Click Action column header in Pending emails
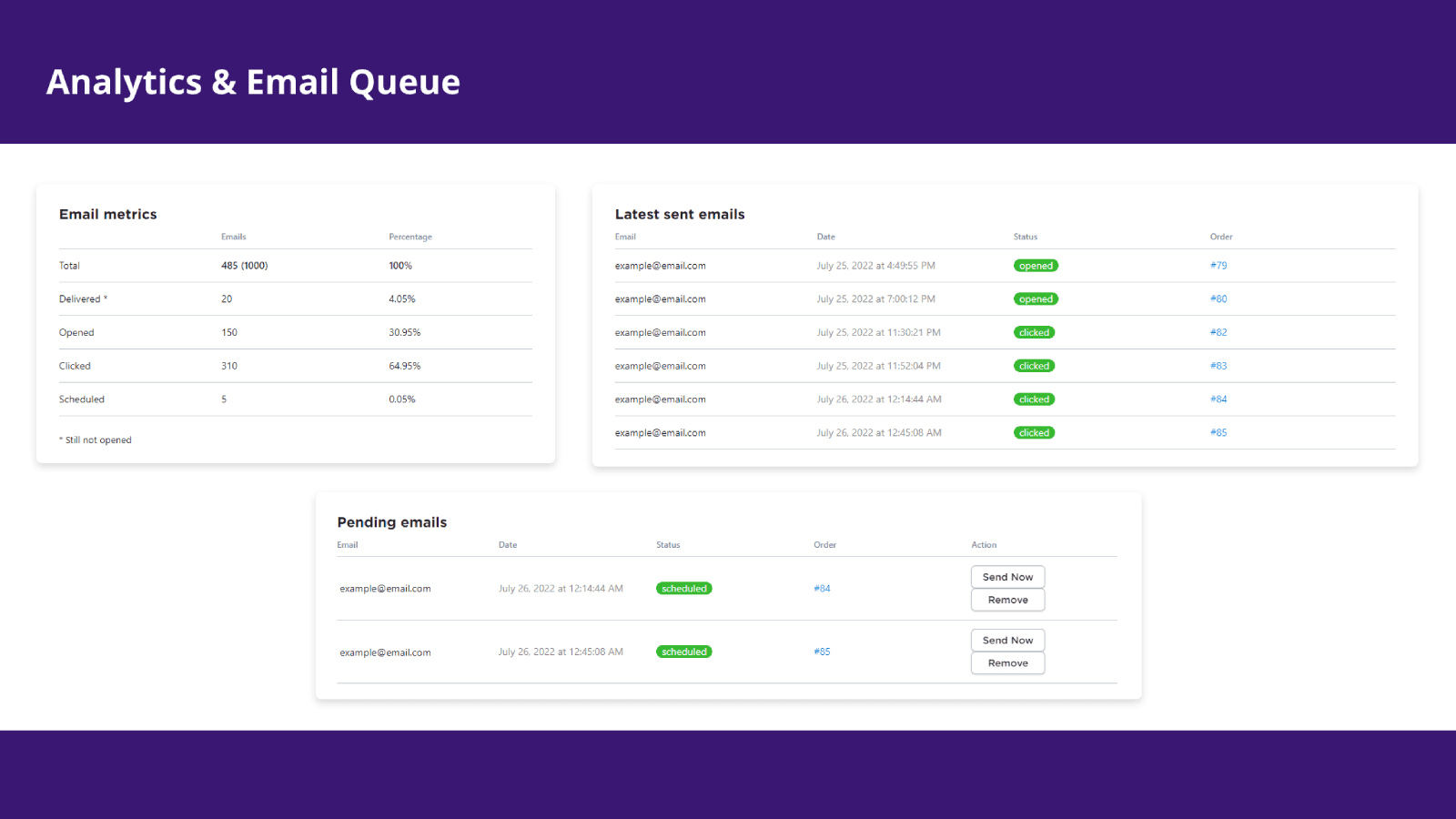The image size is (1456, 819). pyautogui.click(x=984, y=545)
